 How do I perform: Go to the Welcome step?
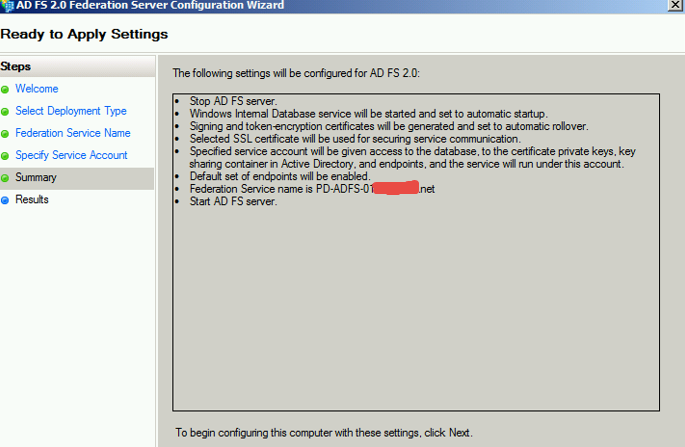coord(36,89)
